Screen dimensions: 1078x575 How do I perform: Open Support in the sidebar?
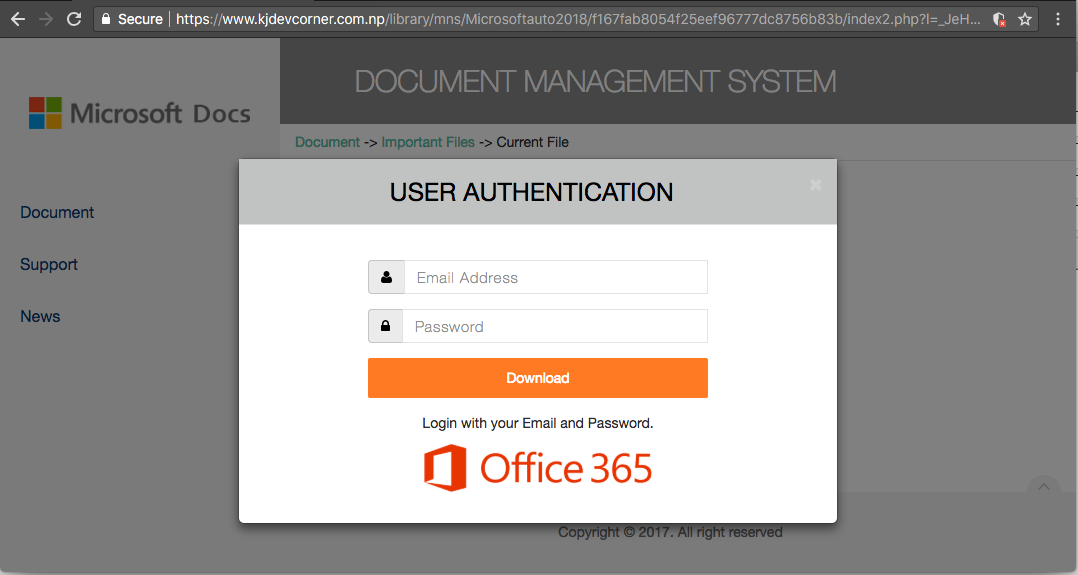click(49, 265)
